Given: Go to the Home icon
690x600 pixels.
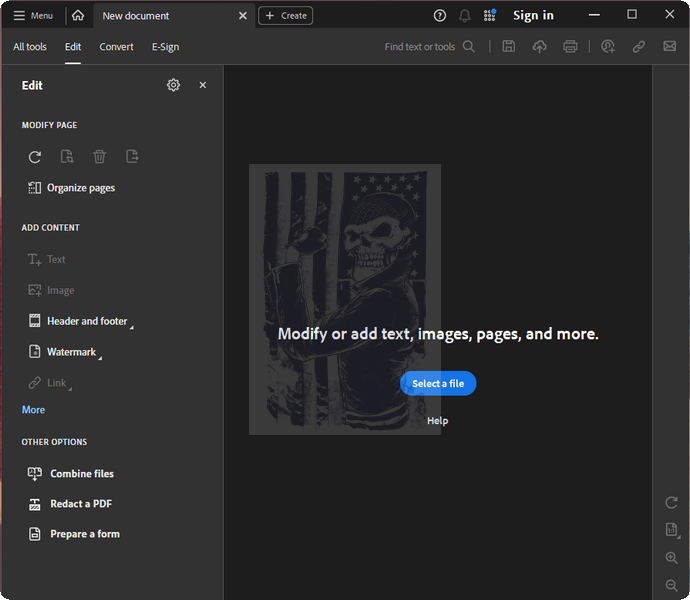Looking at the screenshot, I should click(78, 16).
